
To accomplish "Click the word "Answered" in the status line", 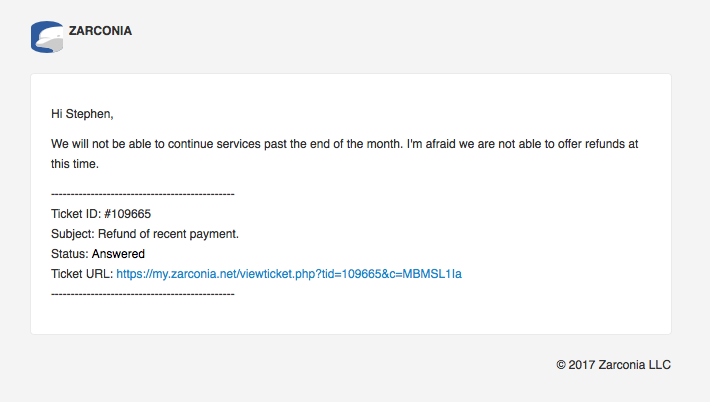I will [x=118, y=254].
